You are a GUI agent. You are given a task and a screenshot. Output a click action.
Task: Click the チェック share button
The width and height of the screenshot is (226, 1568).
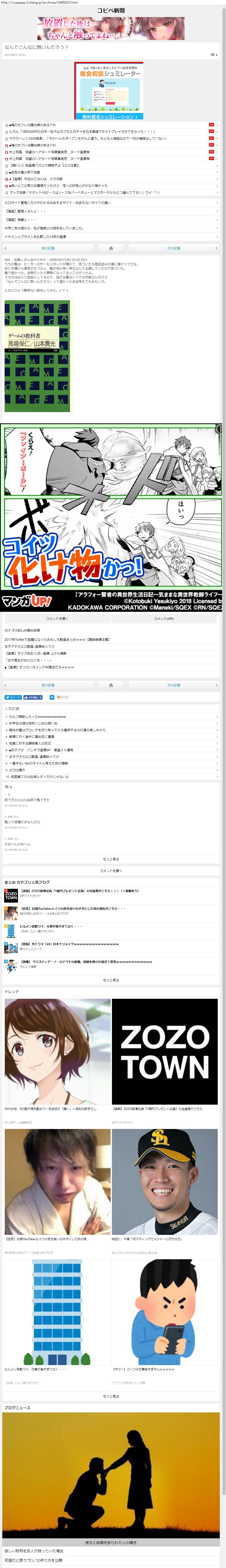[63, 697]
